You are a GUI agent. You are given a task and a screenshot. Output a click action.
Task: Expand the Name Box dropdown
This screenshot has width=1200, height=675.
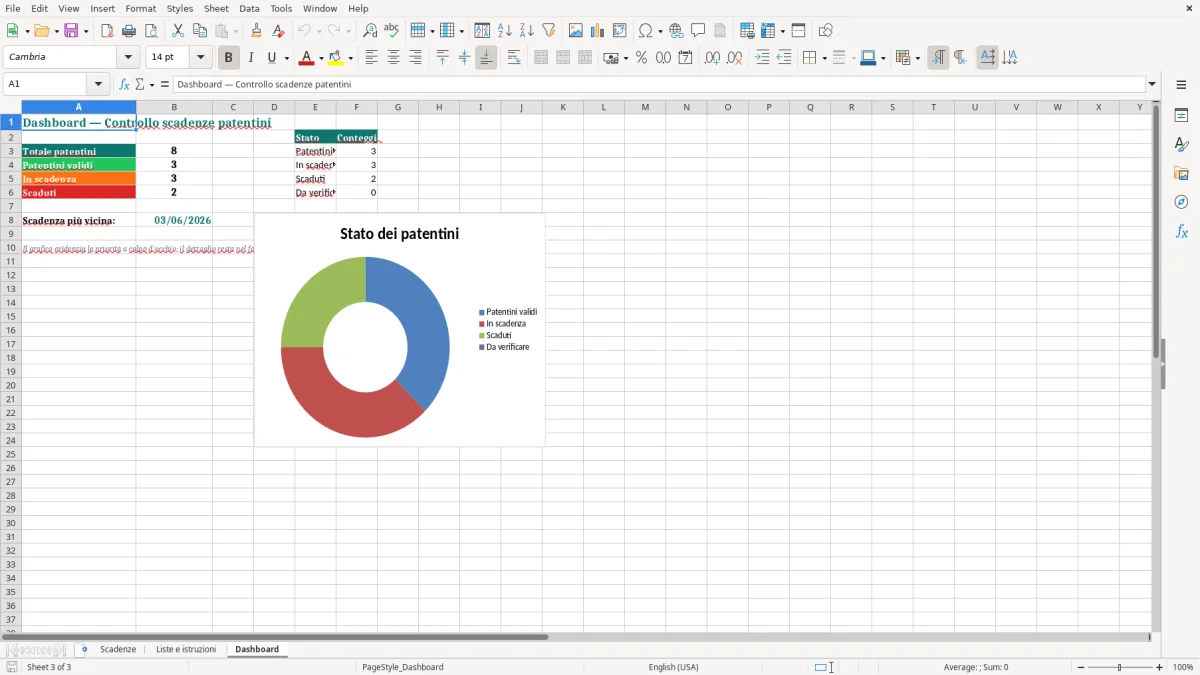coord(98,85)
